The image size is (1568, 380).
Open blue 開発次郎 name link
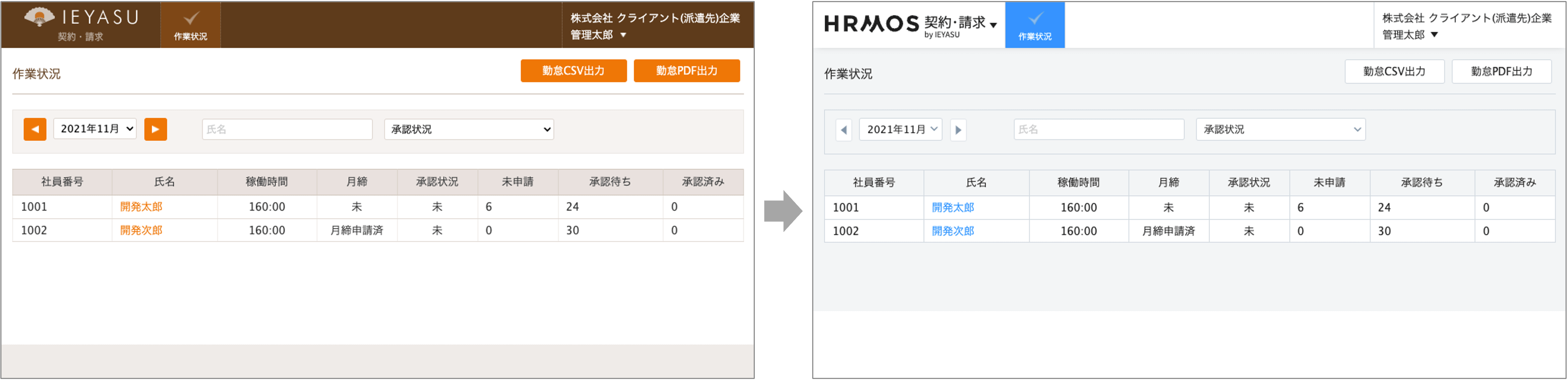pos(953,231)
